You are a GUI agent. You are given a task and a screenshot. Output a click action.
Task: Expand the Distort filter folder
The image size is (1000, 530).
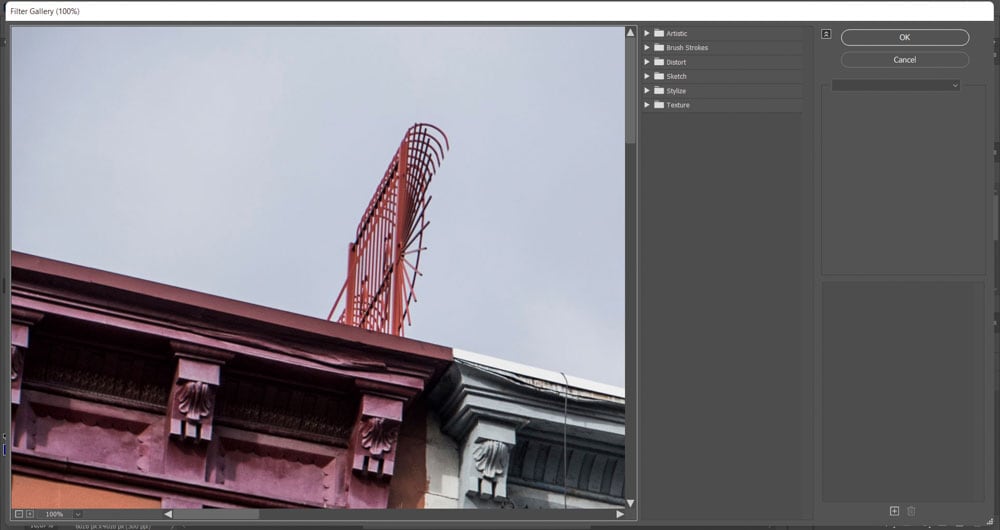click(647, 62)
